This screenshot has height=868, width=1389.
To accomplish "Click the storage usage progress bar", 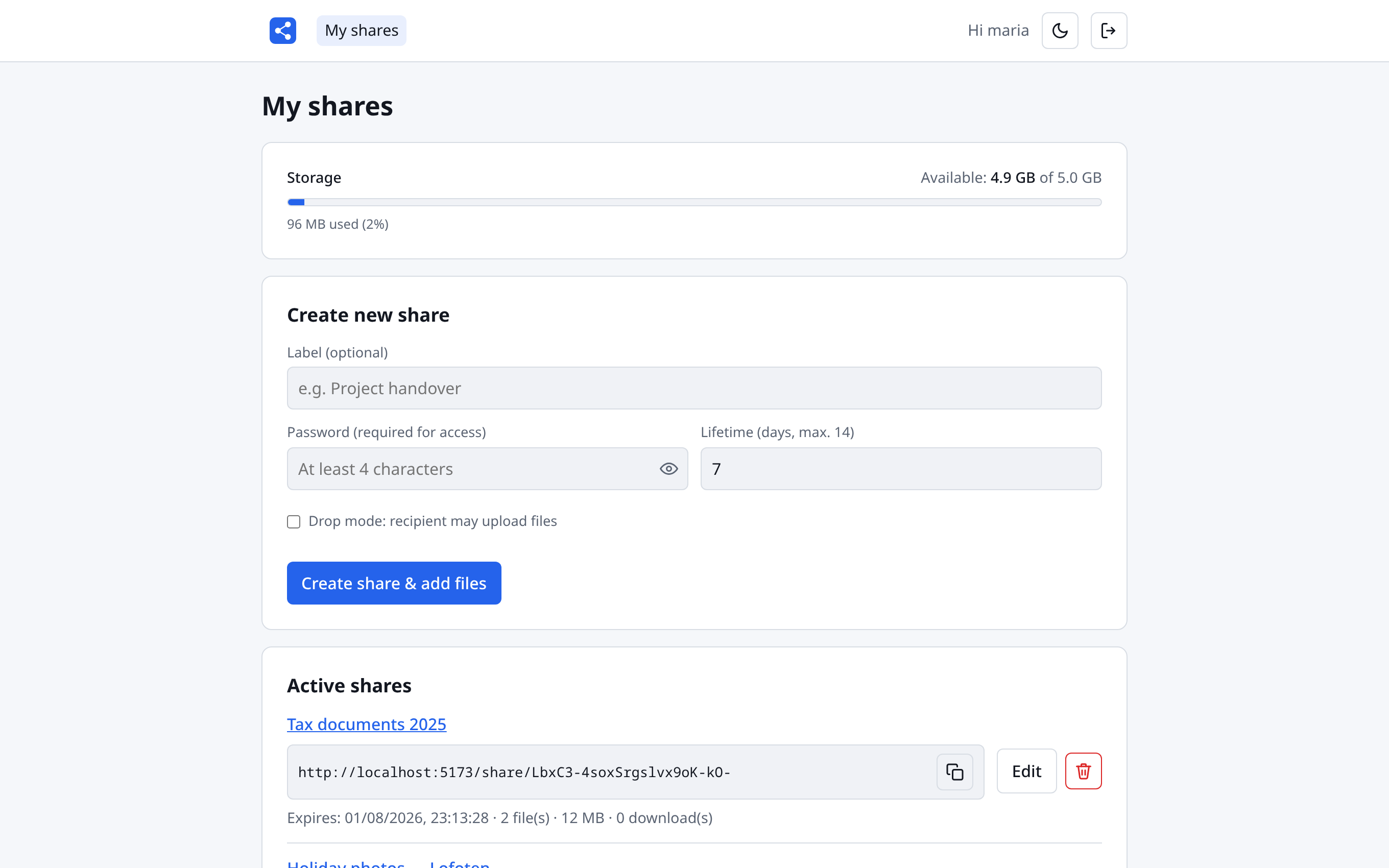I will [694, 202].
